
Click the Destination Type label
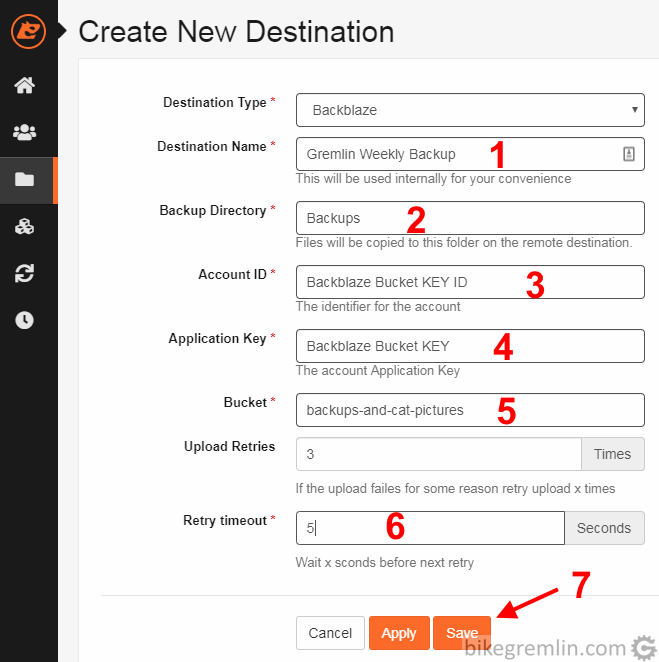point(215,103)
